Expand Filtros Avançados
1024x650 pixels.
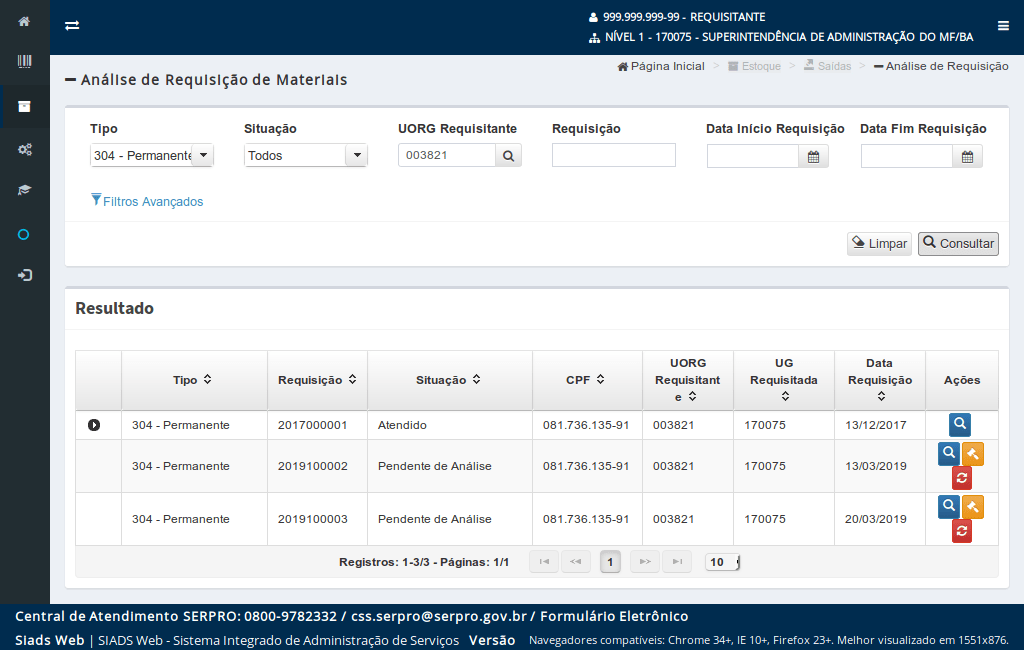[x=147, y=201]
